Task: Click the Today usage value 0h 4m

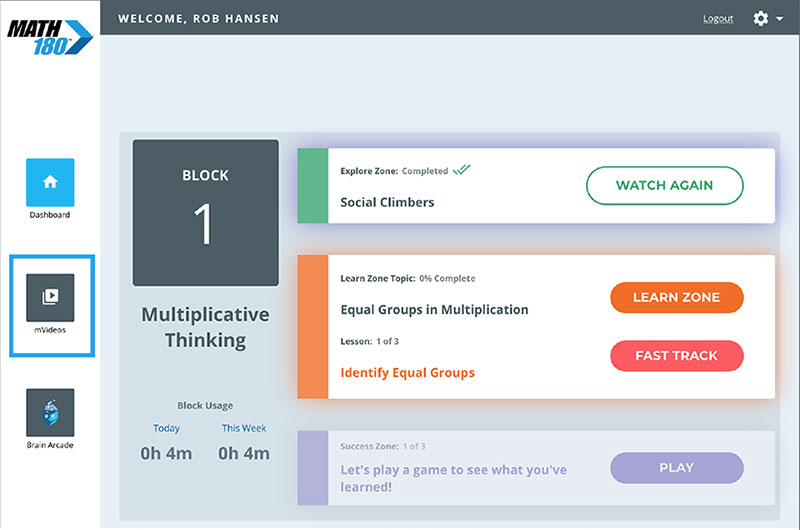Action: [166, 453]
